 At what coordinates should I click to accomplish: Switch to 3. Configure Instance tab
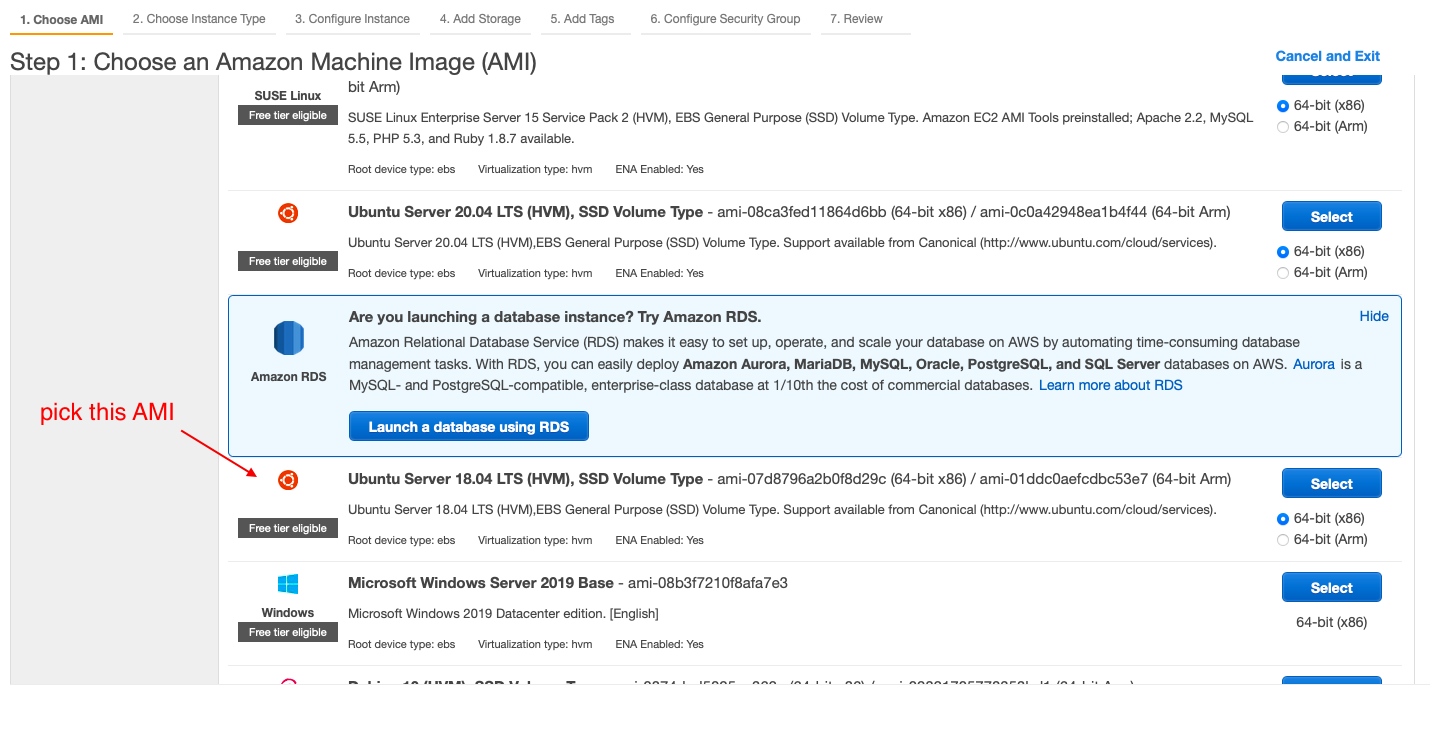click(x=352, y=19)
